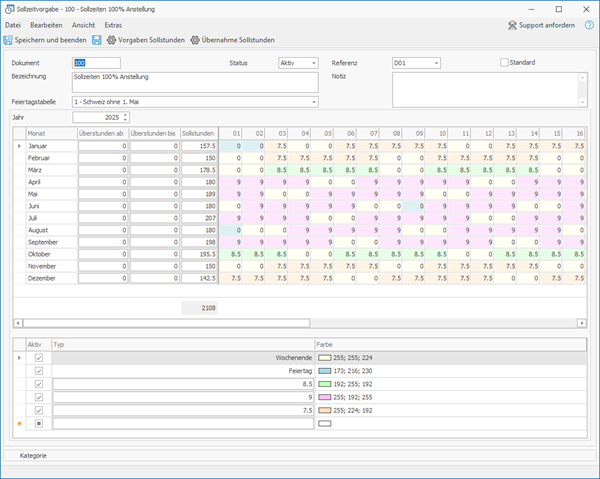Uncheck Aktiv for the Feiertag row
Screen dimensions: 600x479
[x=39, y=371]
